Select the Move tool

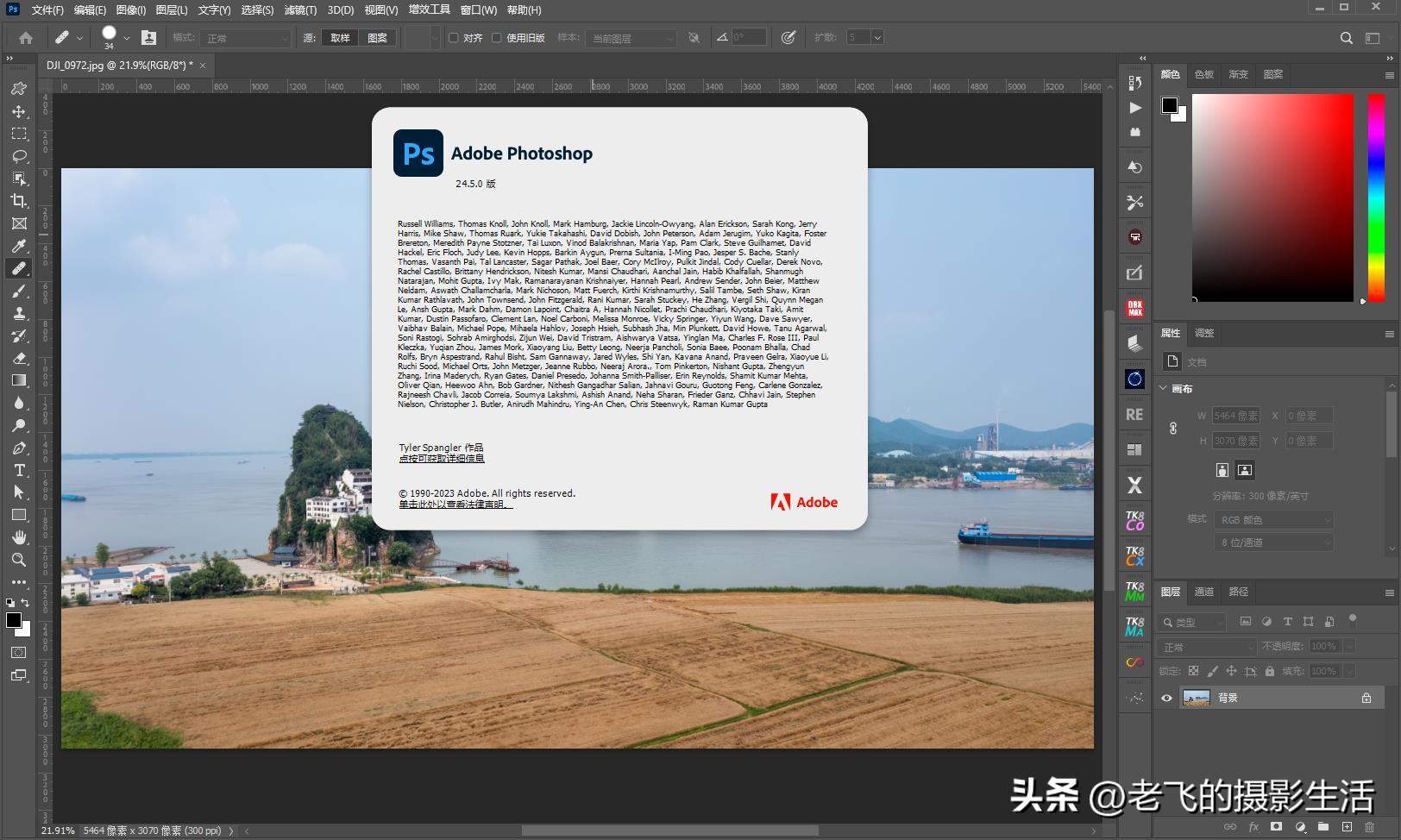click(19, 111)
